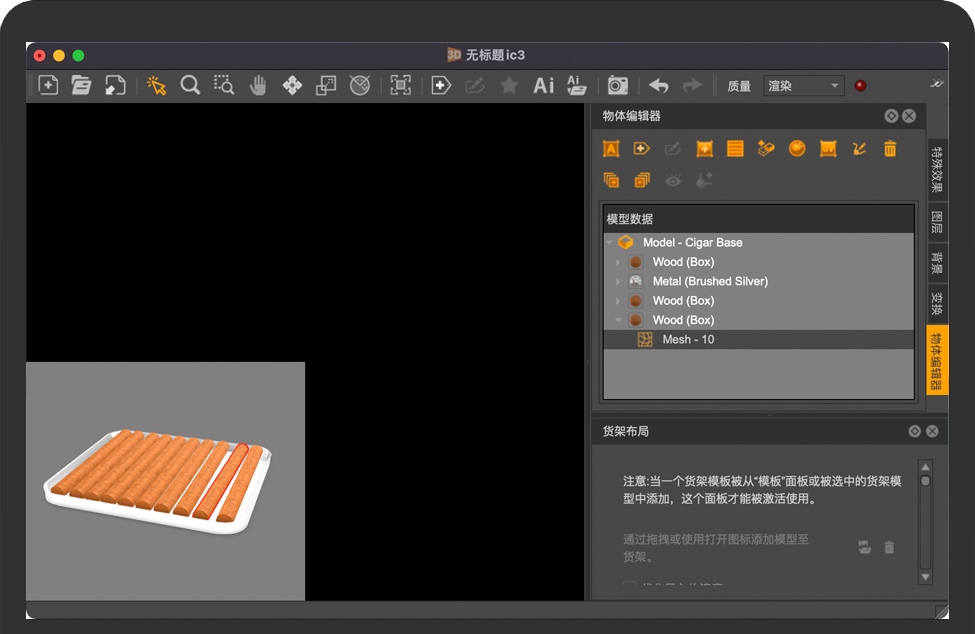Click the undo arrow in the toolbar

click(x=659, y=86)
